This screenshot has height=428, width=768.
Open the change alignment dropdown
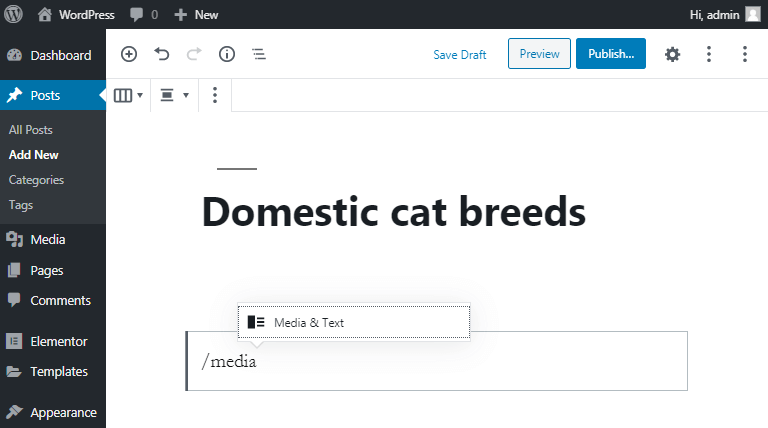pyautogui.click(x=174, y=95)
